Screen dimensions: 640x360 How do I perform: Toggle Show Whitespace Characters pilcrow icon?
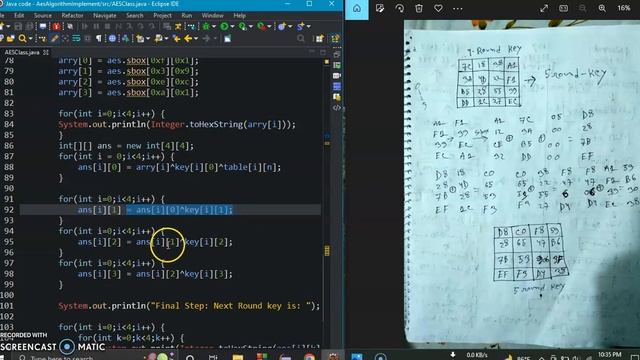point(98,38)
